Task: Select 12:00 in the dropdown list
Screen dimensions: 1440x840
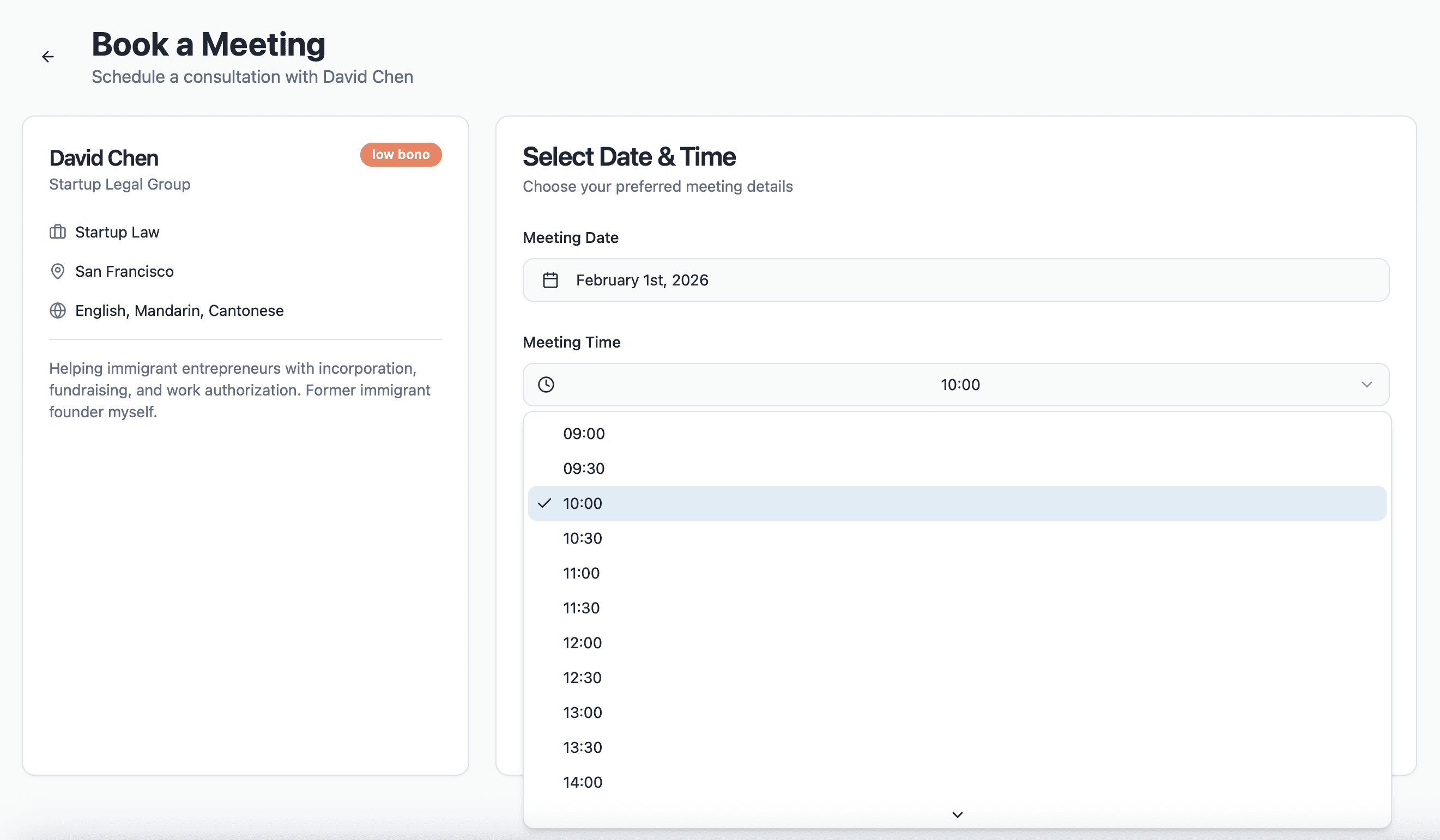Action: point(582,642)
